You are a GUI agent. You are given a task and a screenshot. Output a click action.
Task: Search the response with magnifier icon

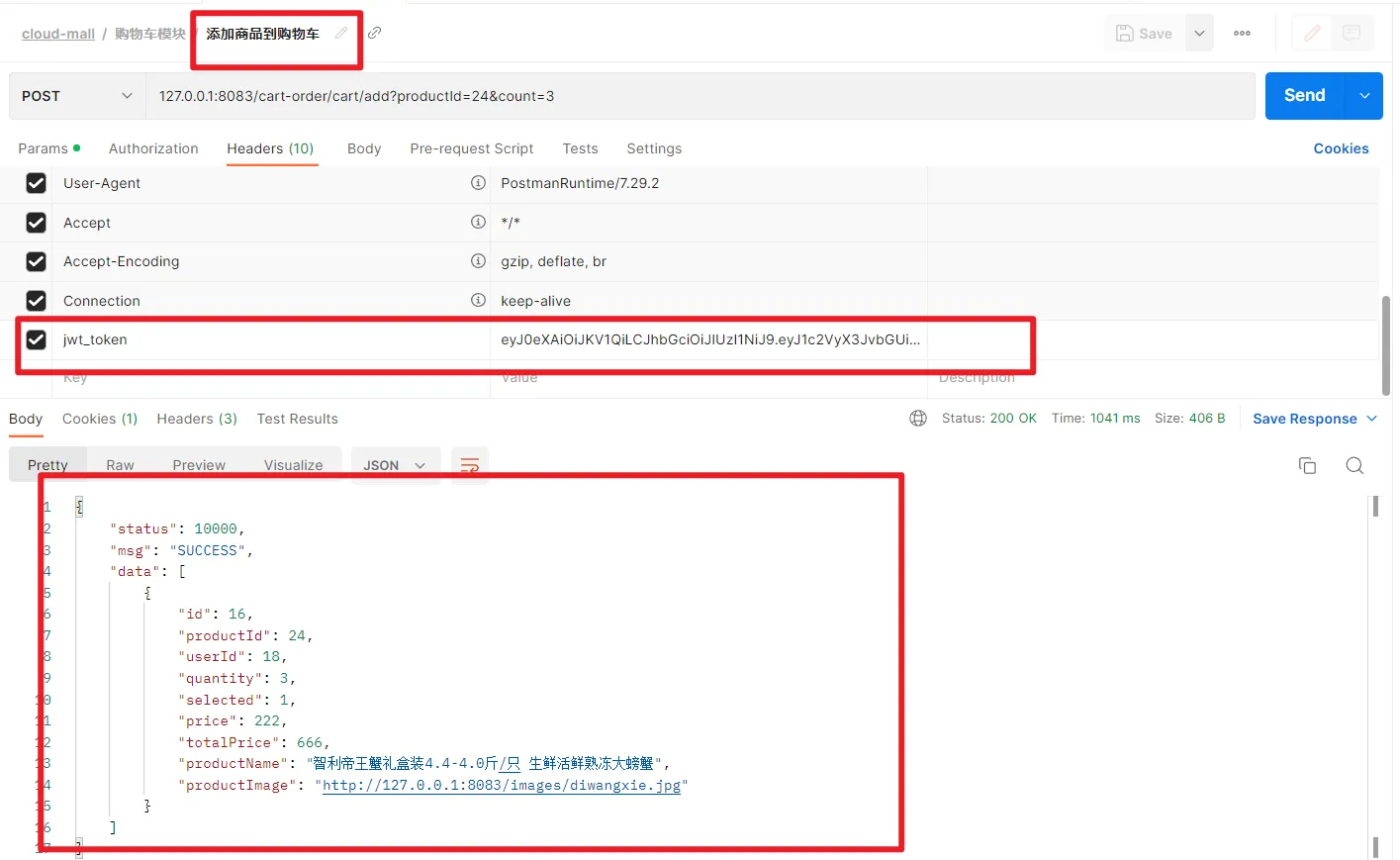pos(1354,465)
